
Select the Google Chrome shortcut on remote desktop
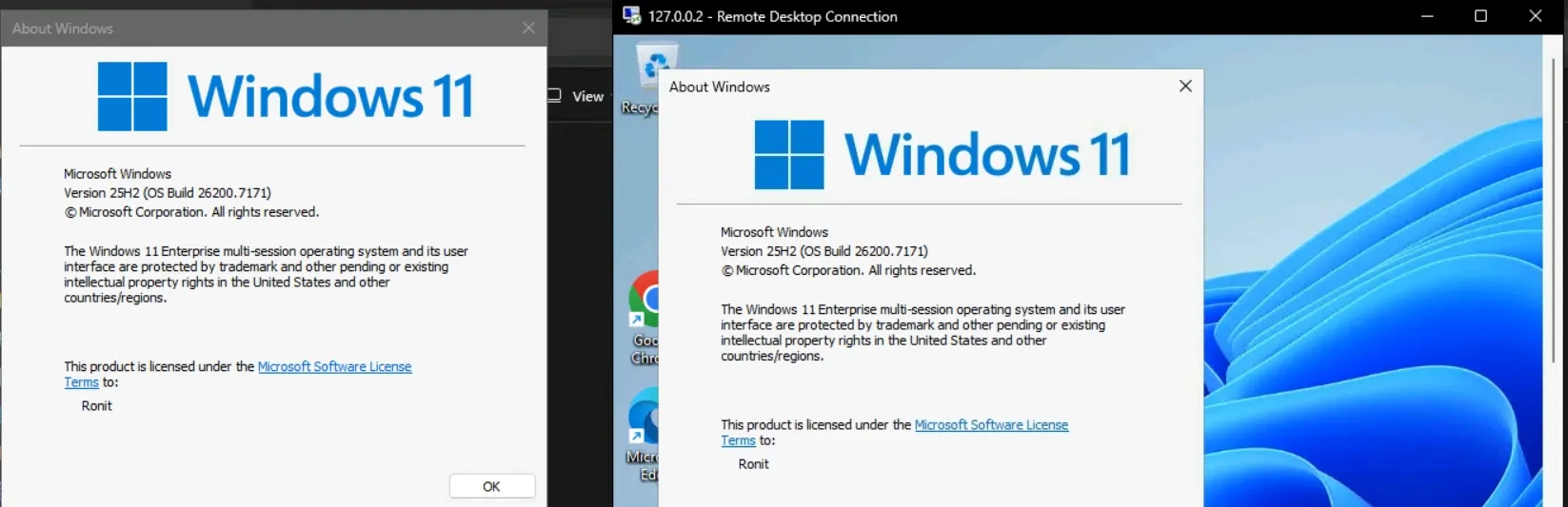(644, 319)
